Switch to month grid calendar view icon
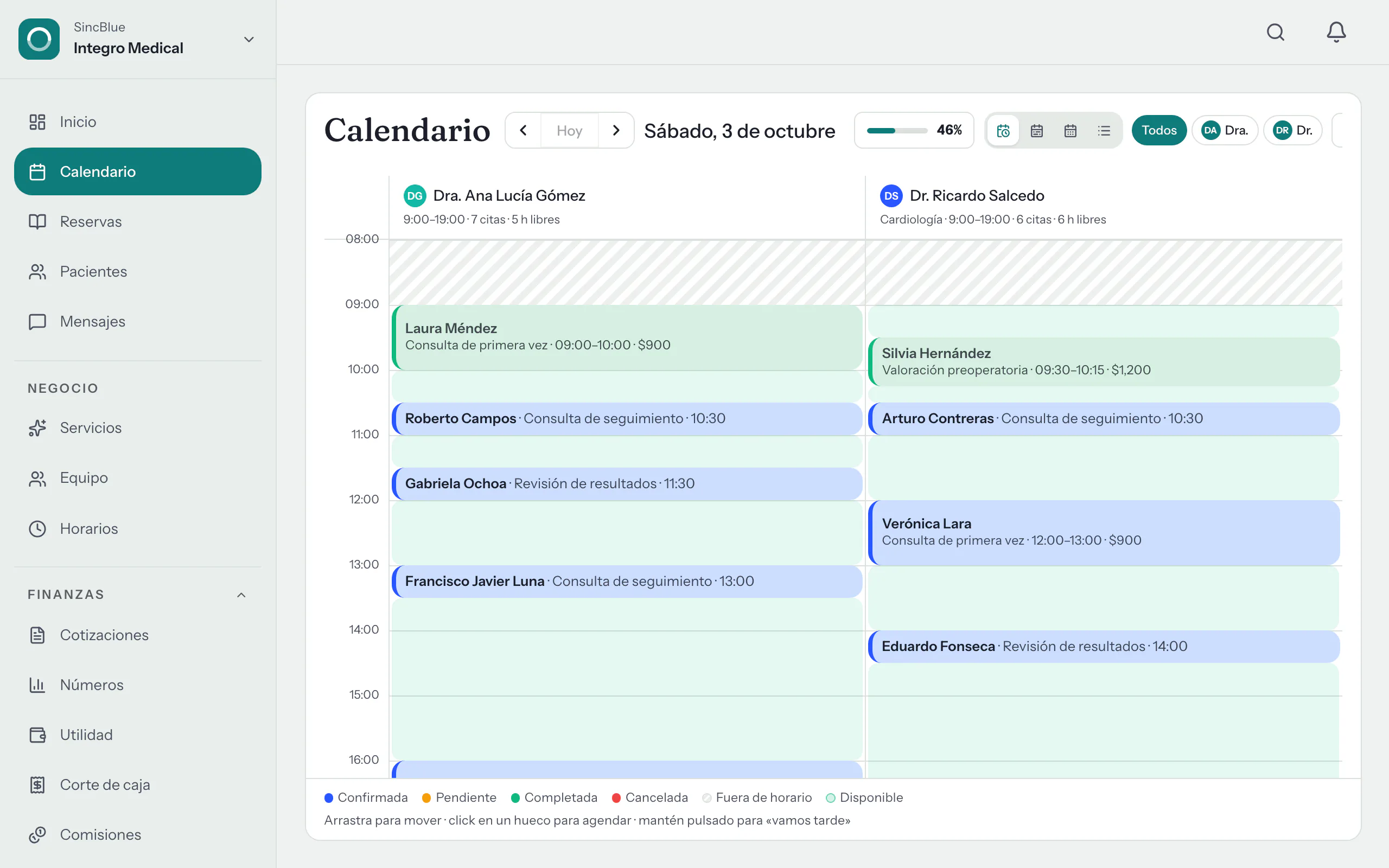Viewport: 1389px width, 868px height. [1071, 131]
